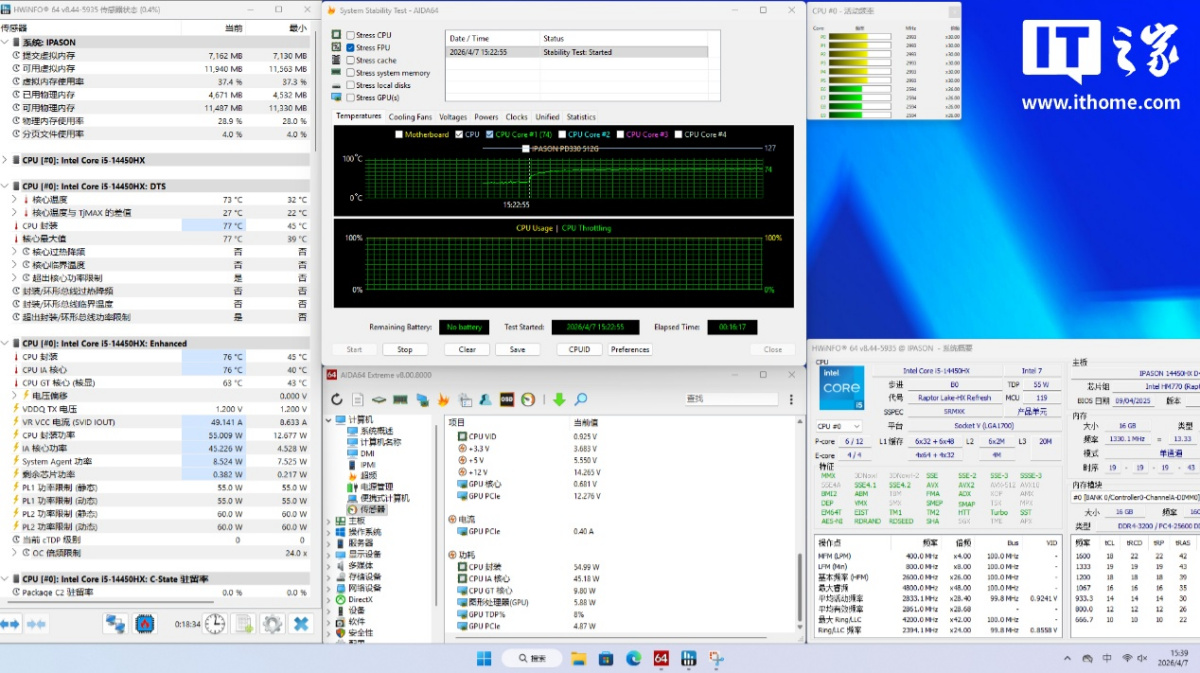Viewport: 1200px width, 673px height.
Task: Switch to the Cooling Fans tab
Action: (410, 117)
